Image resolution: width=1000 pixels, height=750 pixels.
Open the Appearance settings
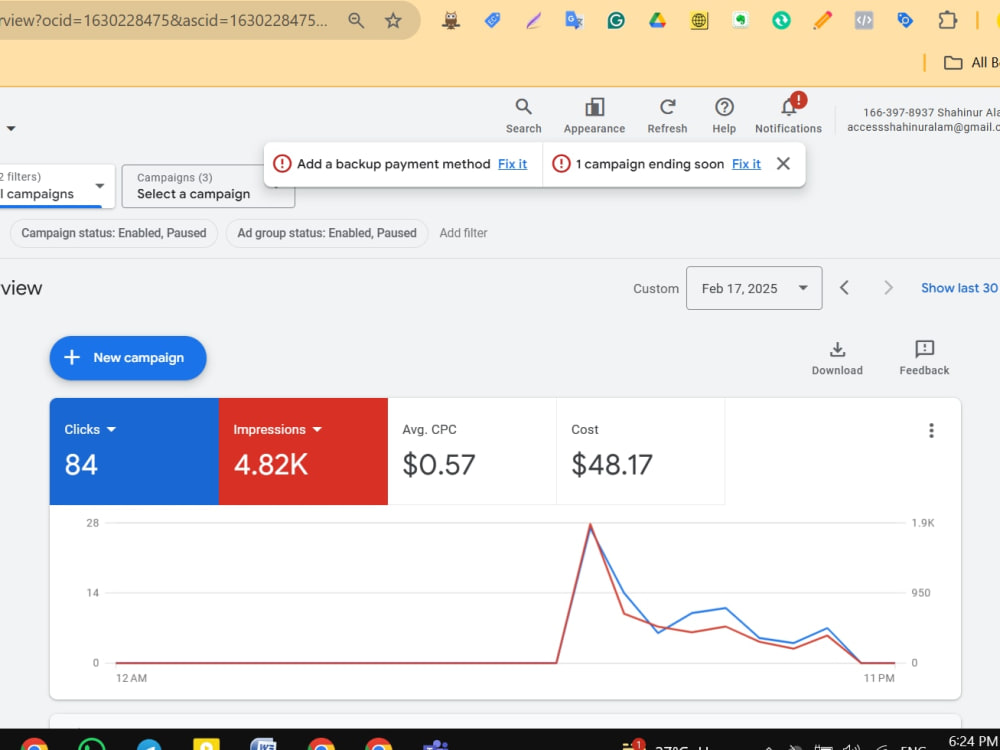tap(594, 116)
